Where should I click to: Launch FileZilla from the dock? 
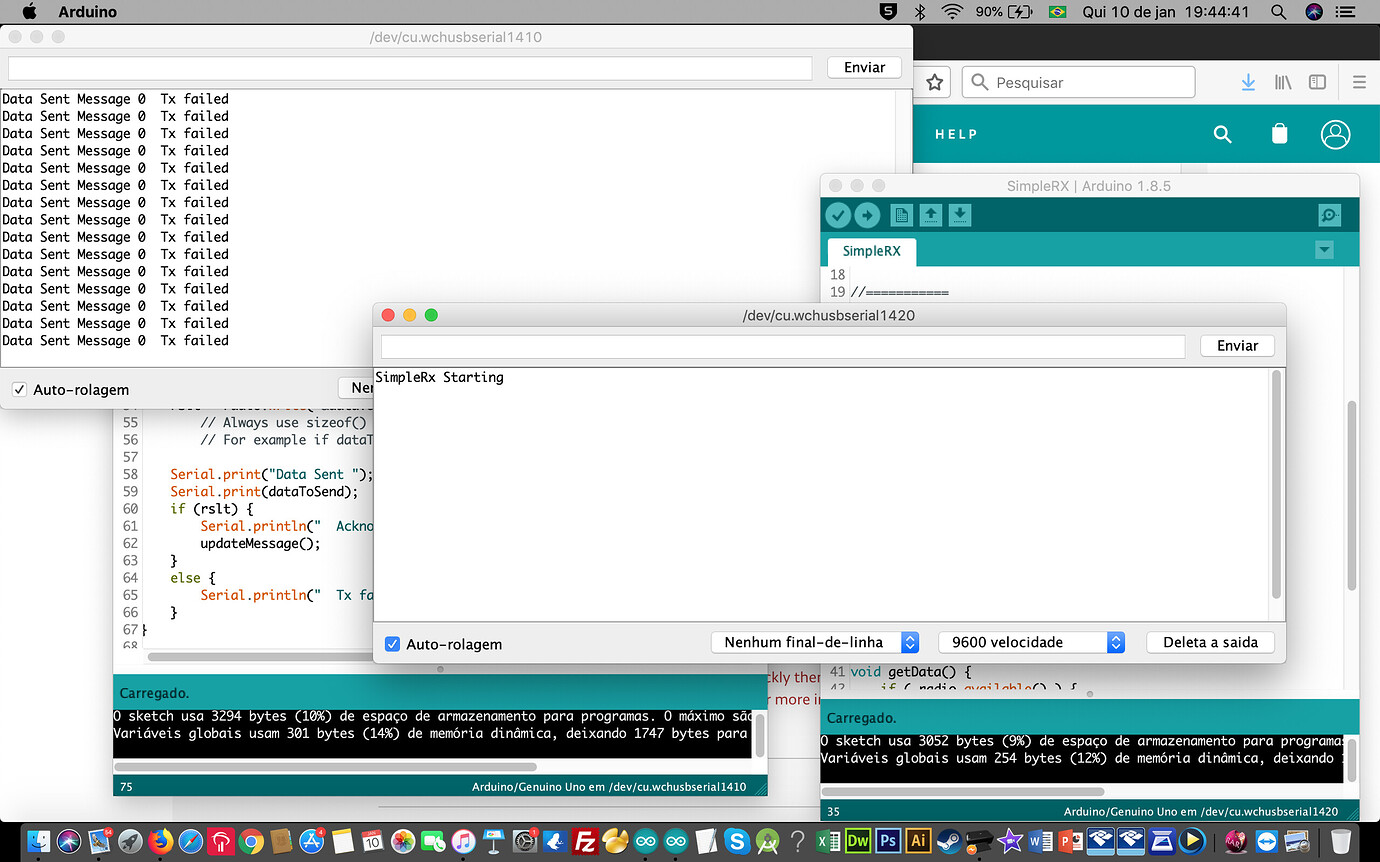coord(584,842)
